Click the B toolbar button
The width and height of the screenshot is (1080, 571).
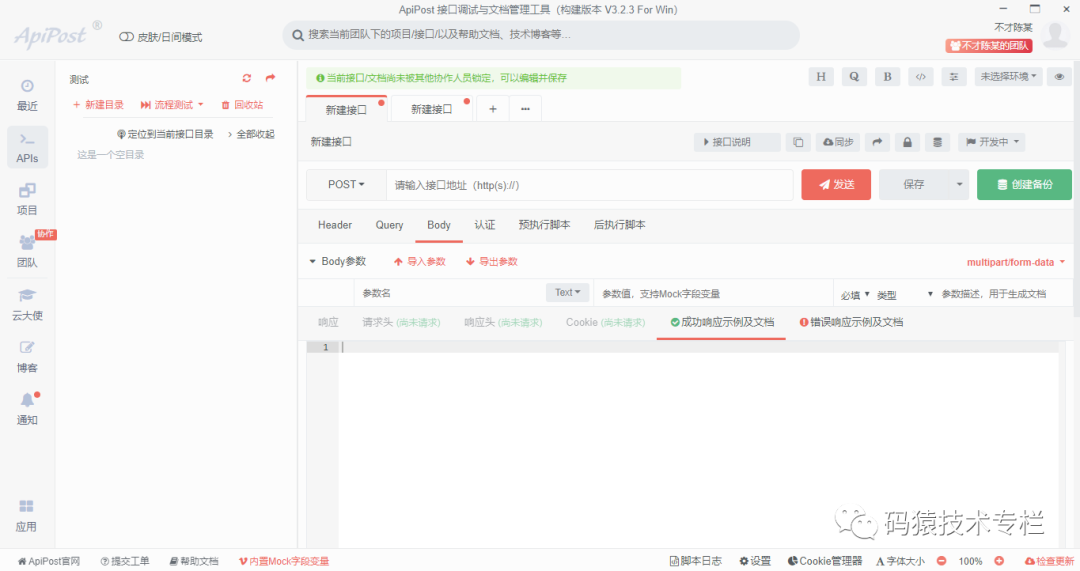click(x=887, y=76)
